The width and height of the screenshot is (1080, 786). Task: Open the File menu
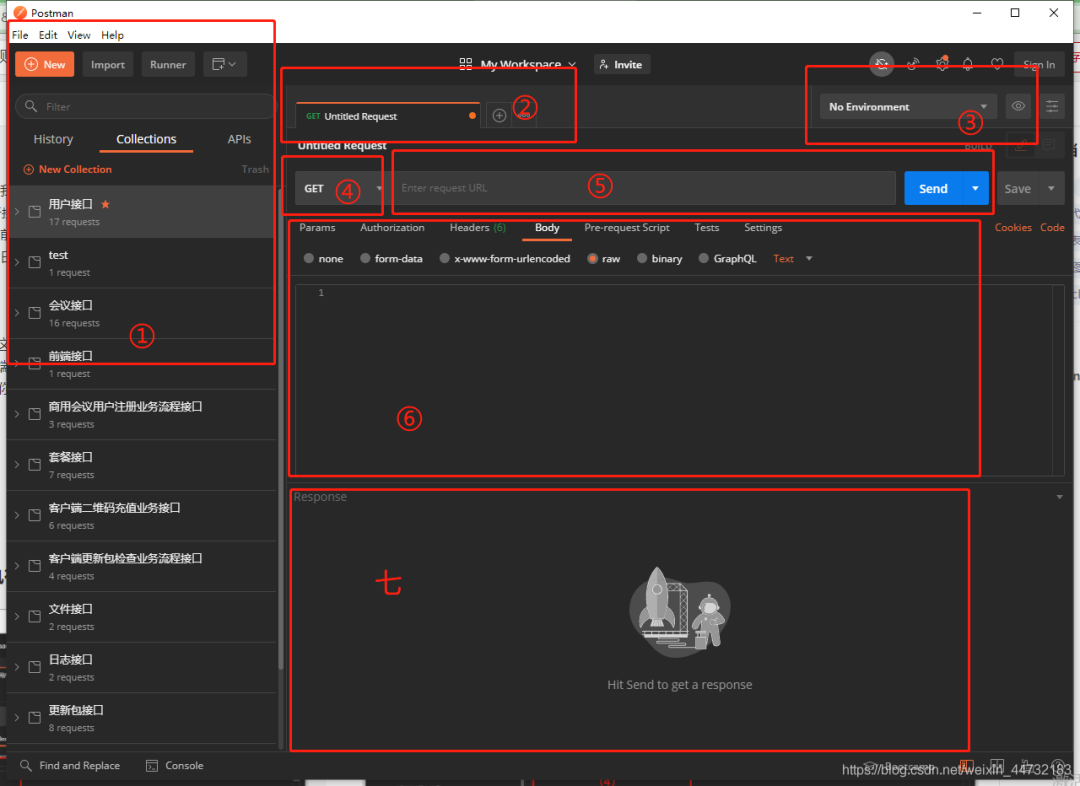point(20,35)
